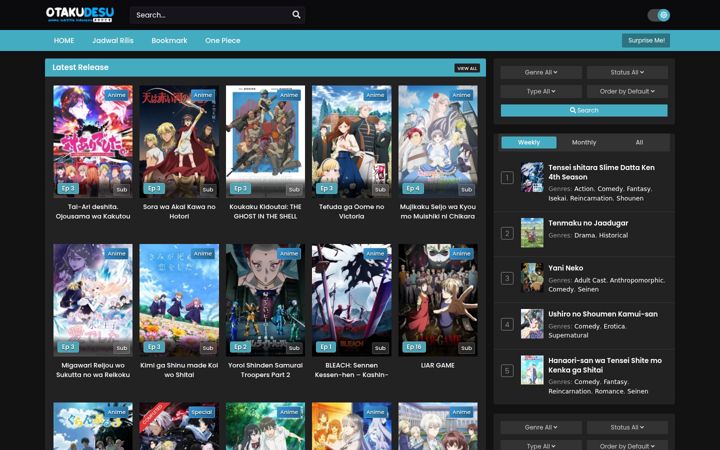Click Special badge on bottom row poster
Viewport: 720px width, 450px height.
(202, 412)
